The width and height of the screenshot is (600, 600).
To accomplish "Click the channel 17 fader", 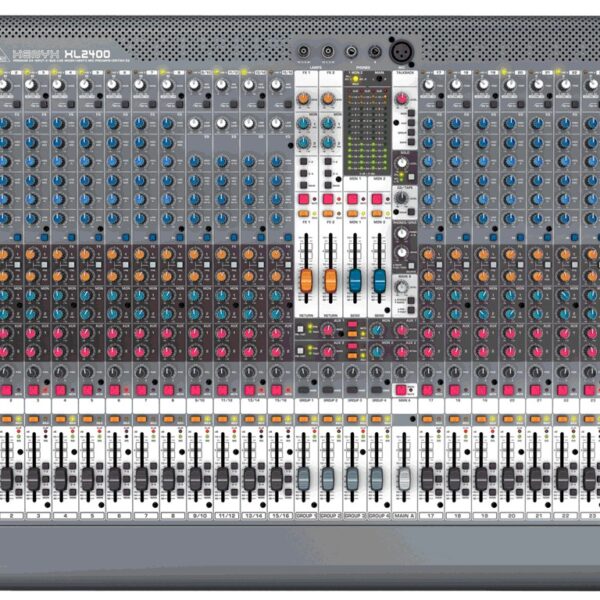I will (430, 476).
